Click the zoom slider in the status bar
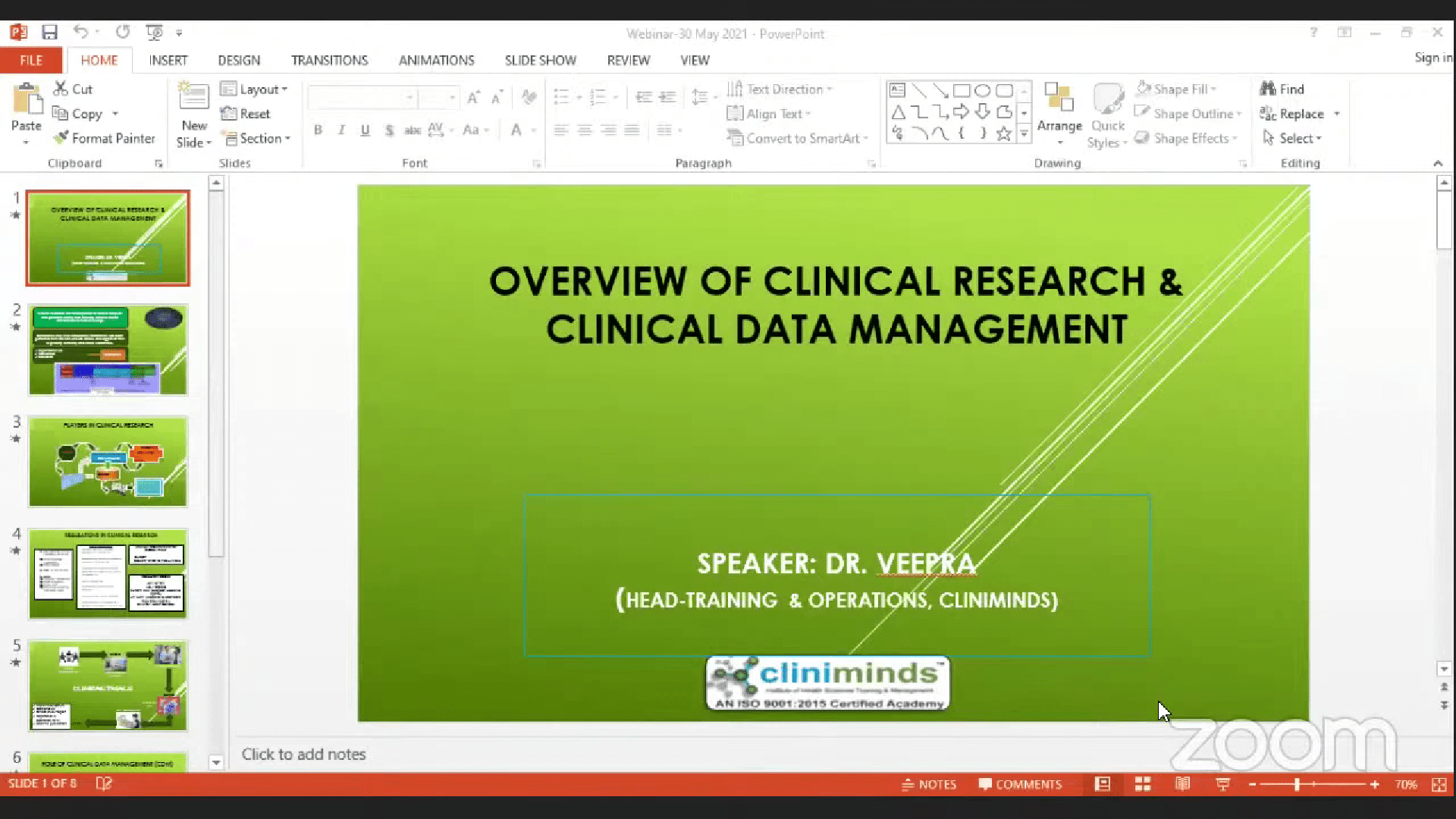The height and width of the screenshot is (819, 1456). [x=1298, y=784]
